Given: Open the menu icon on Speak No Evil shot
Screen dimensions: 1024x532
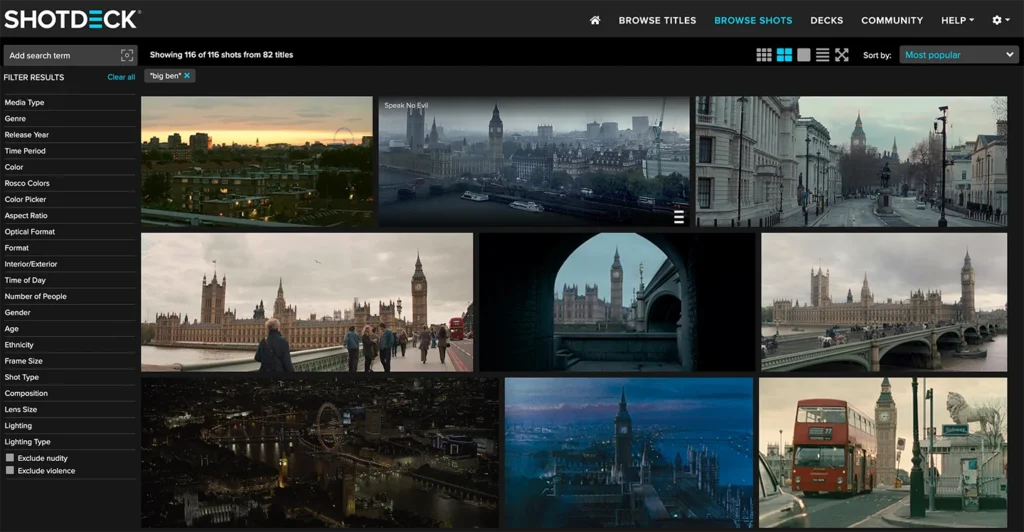Looking at the screenshot, I should (679, 217).
